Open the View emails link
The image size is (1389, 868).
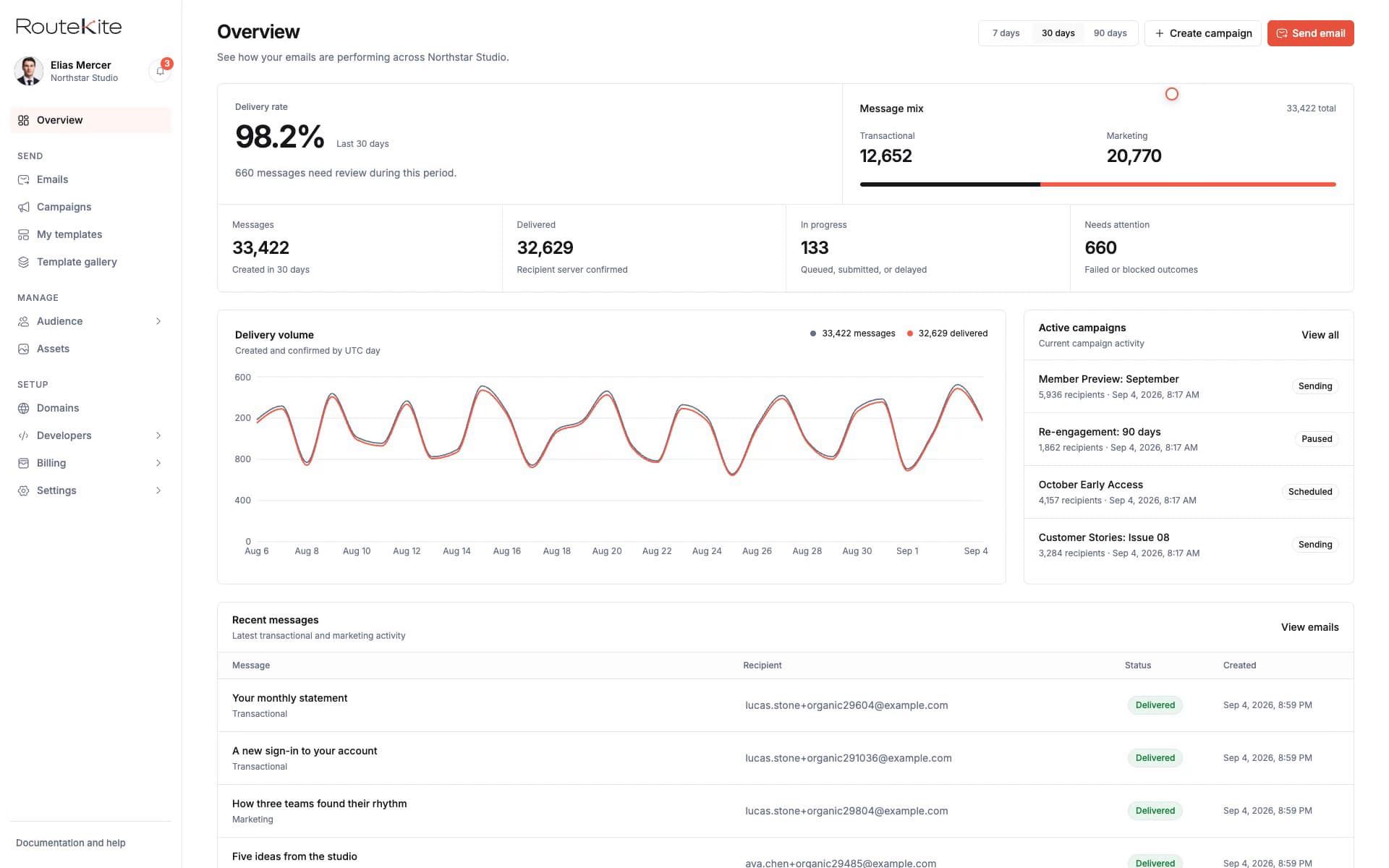(1309, 627)
